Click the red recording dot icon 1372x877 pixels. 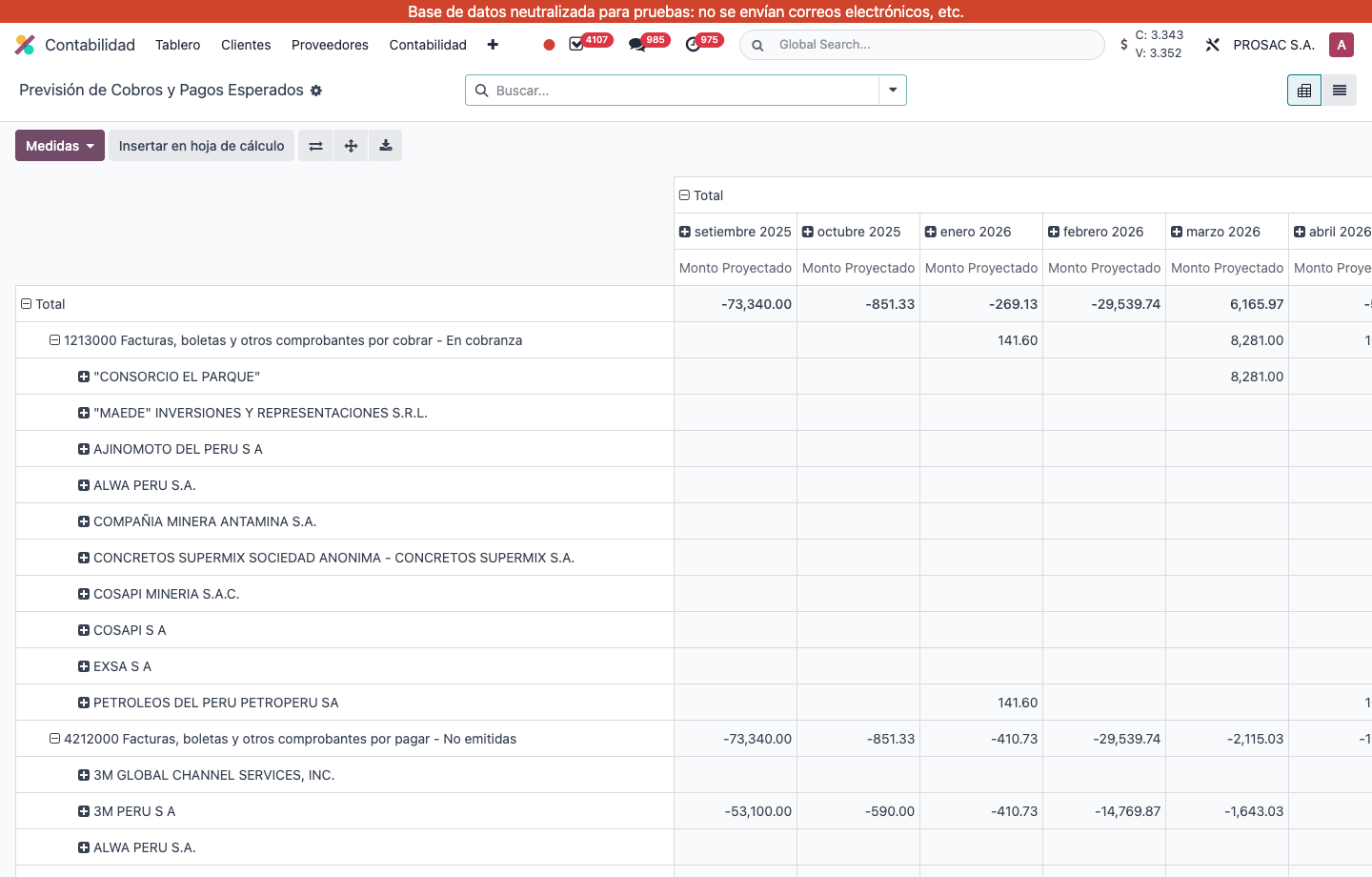[549, 45]
